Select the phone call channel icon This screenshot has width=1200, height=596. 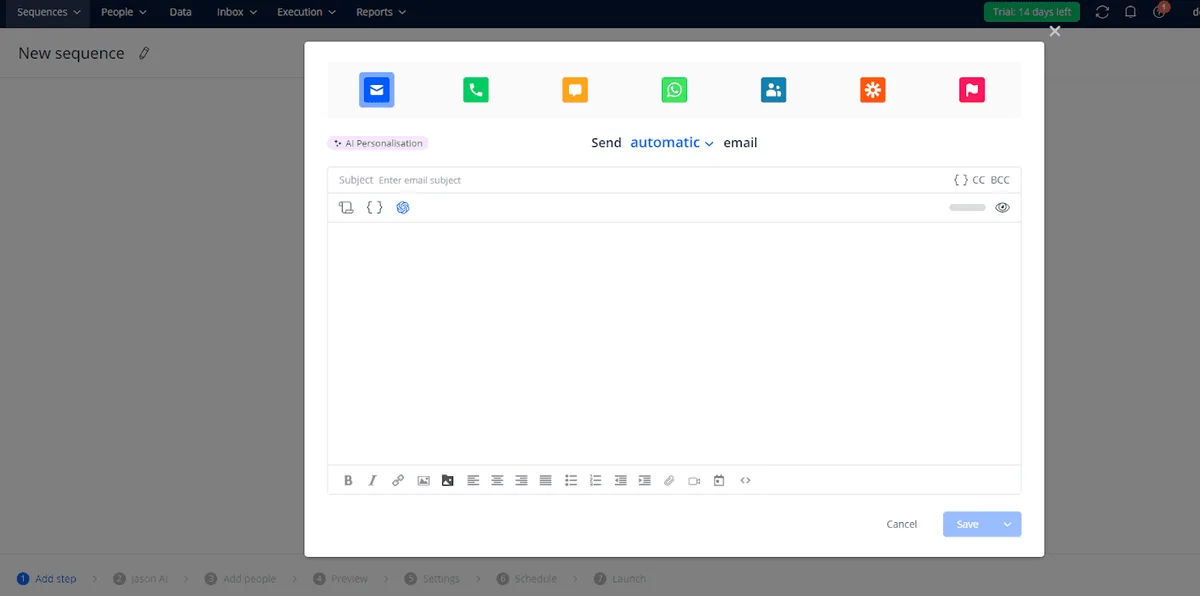click(x=475, y=89)
